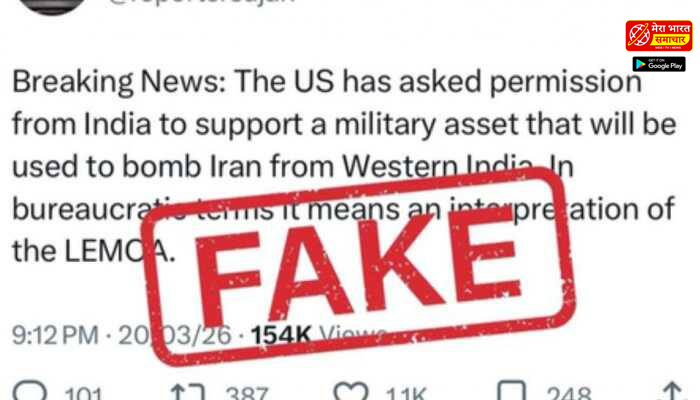Open the 154K views count

click(281, 335)
